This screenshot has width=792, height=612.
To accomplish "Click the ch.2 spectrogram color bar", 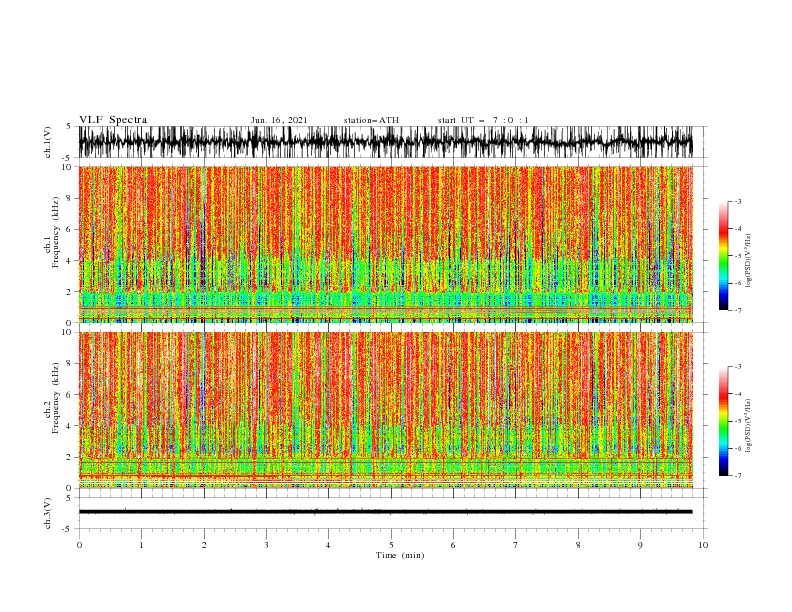I will coord(723,421).
